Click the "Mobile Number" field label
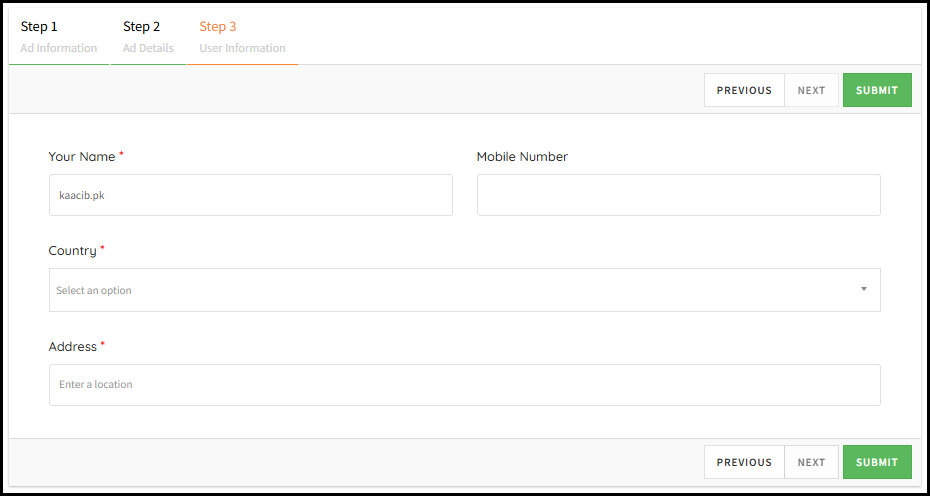This screenshot has height=496, width=930. point(522,157)
